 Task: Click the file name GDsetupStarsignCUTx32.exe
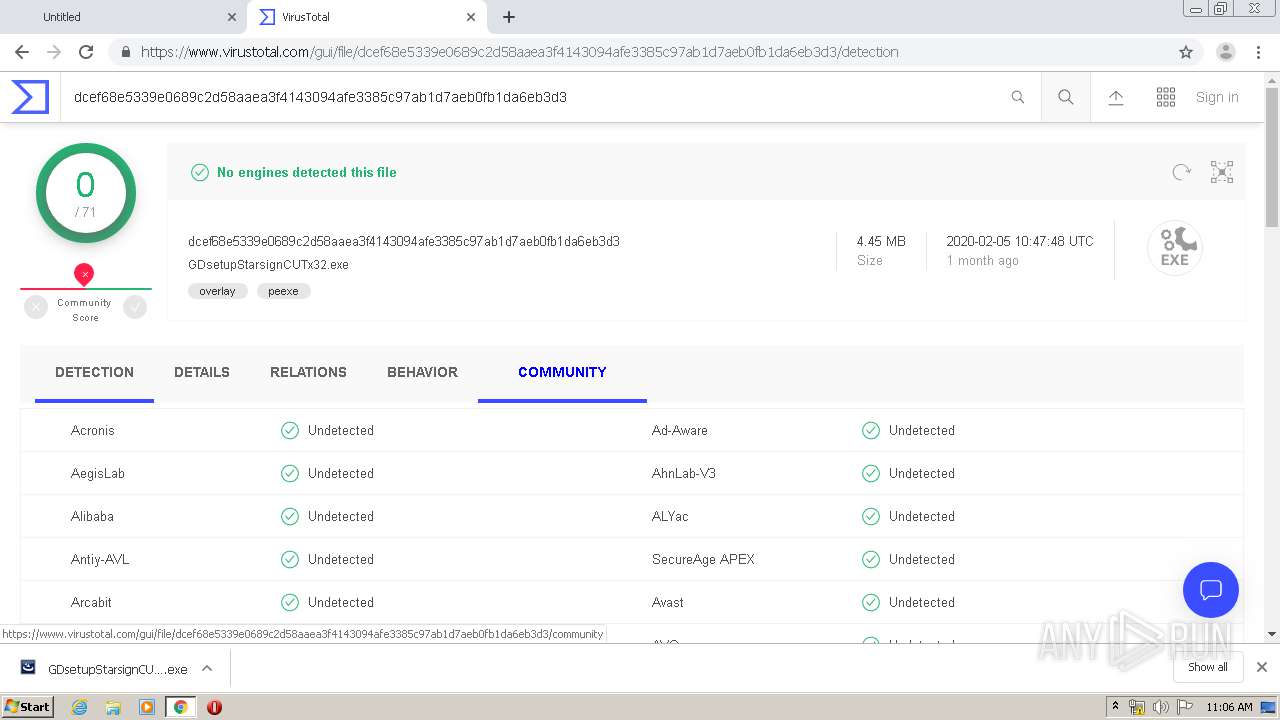(268, 265)
